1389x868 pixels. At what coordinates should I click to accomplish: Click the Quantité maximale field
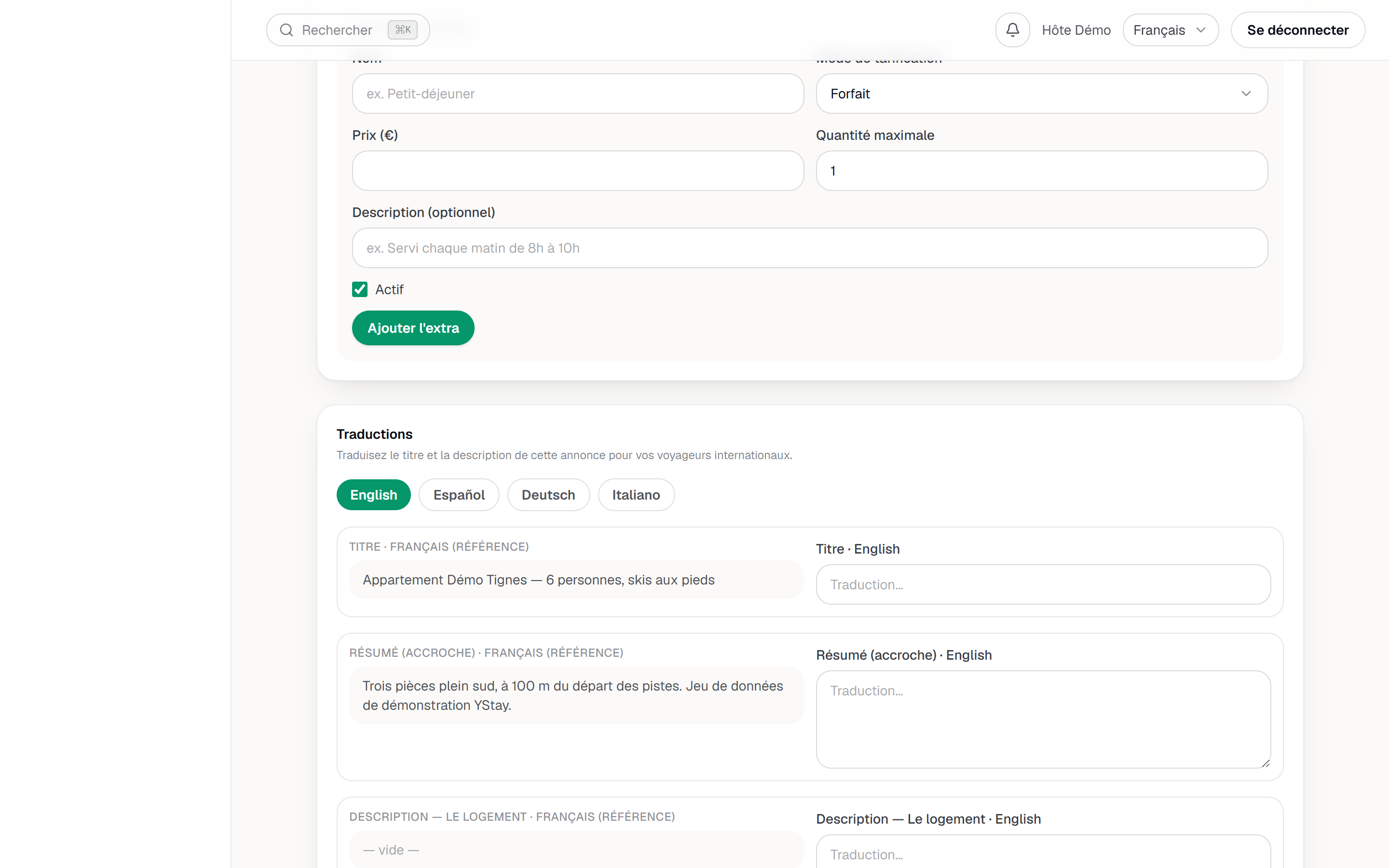click(x=1042, y=171)
